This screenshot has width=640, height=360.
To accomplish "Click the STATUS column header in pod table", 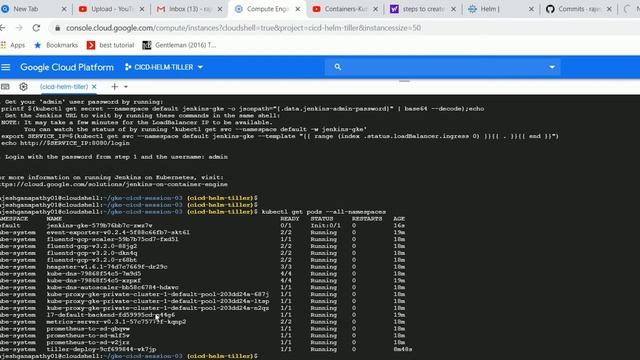I will (322, 219).
